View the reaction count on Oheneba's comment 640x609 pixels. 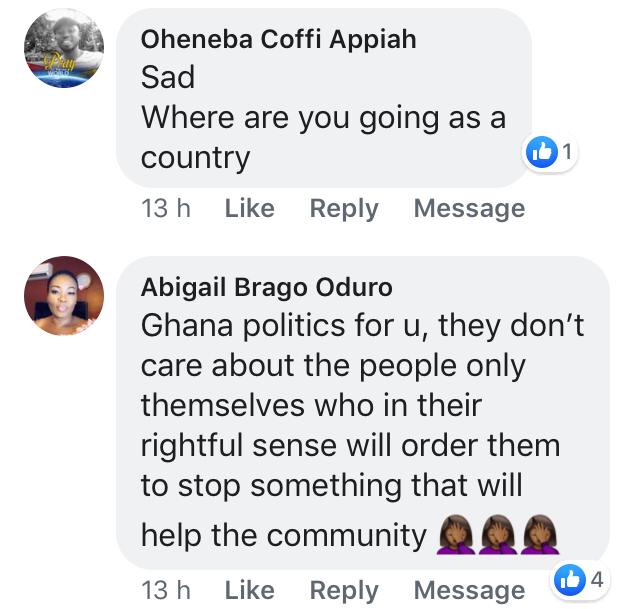coord(567,154)
